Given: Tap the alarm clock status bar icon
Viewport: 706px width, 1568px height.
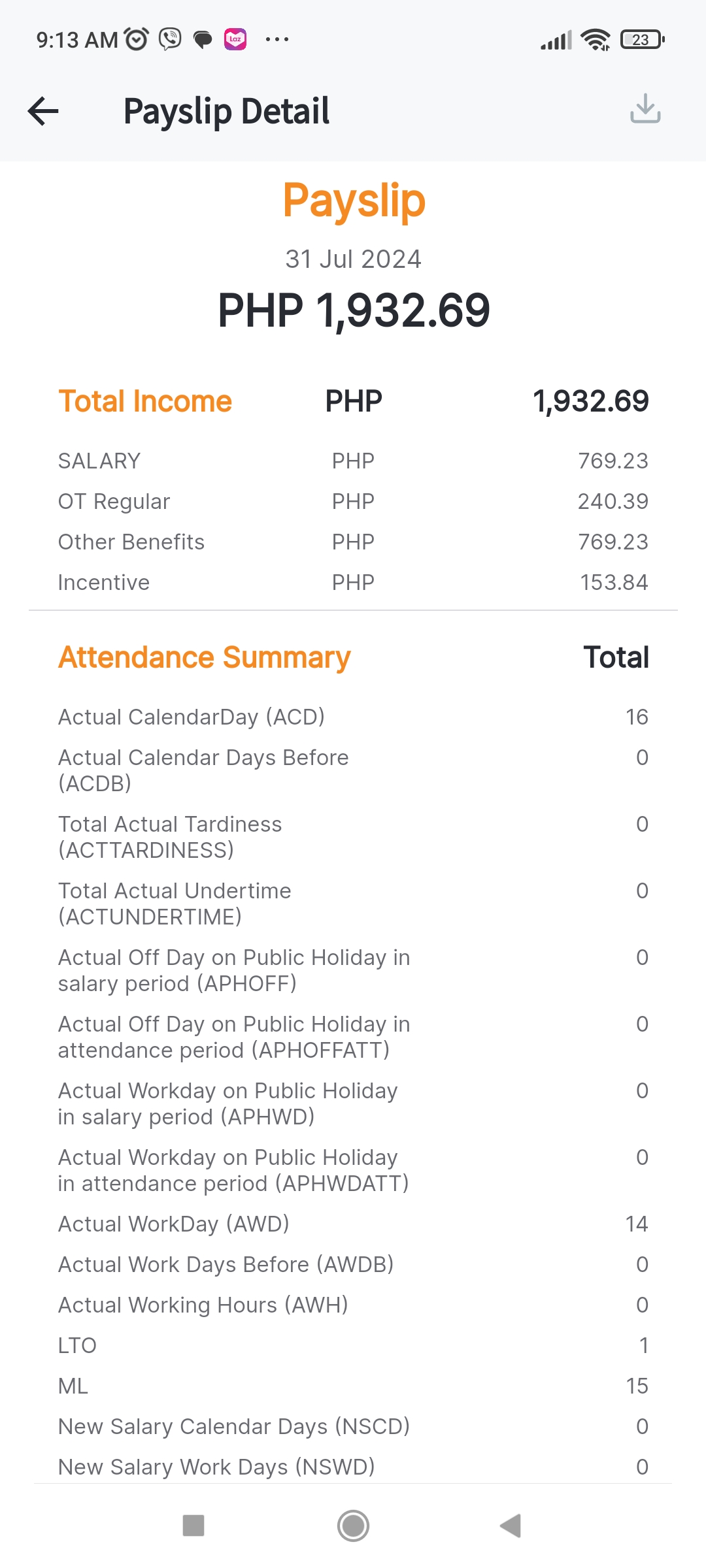Looking at the screenshot, I should (137, 40).
